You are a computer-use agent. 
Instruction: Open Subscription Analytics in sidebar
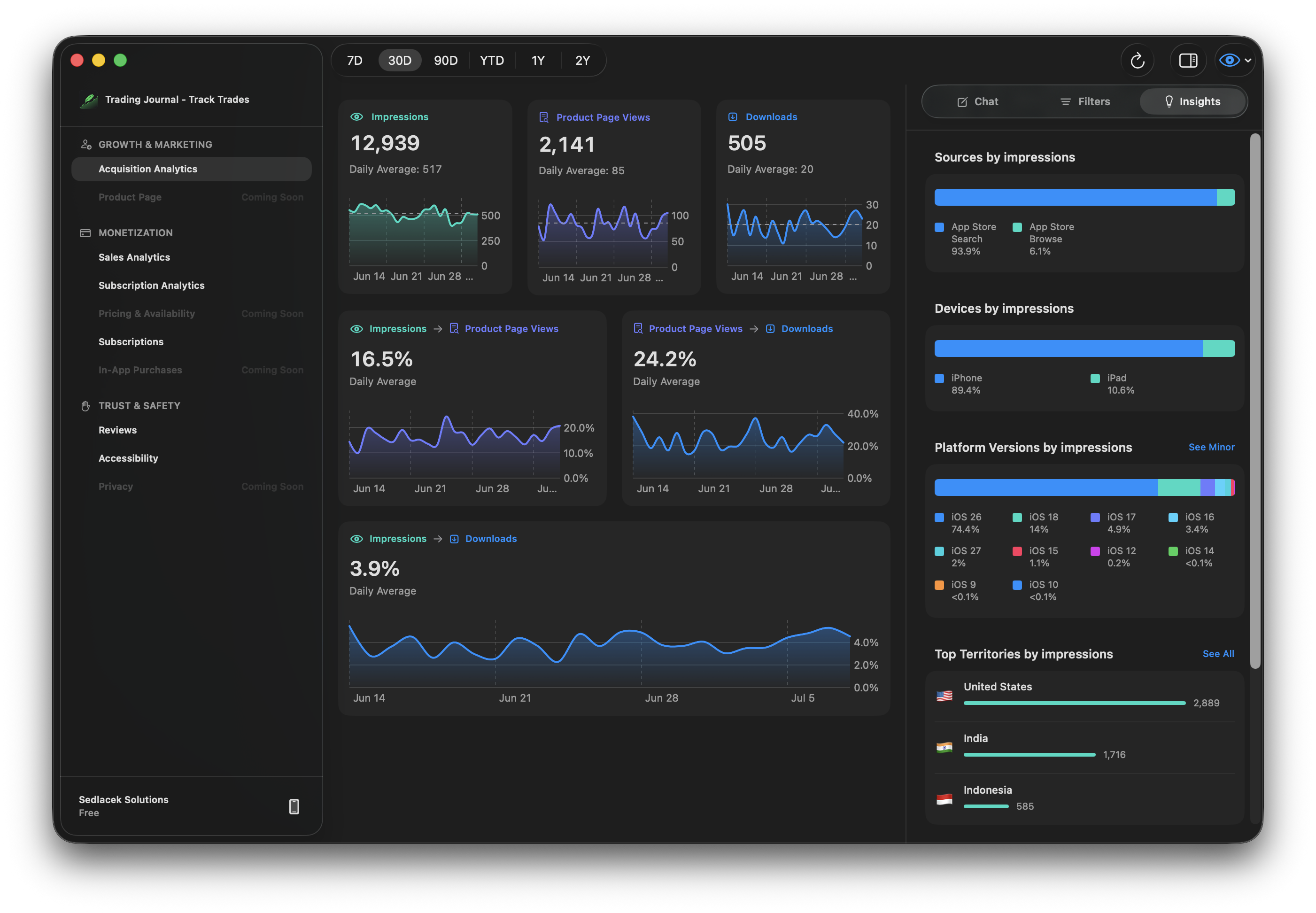(191, 286)
